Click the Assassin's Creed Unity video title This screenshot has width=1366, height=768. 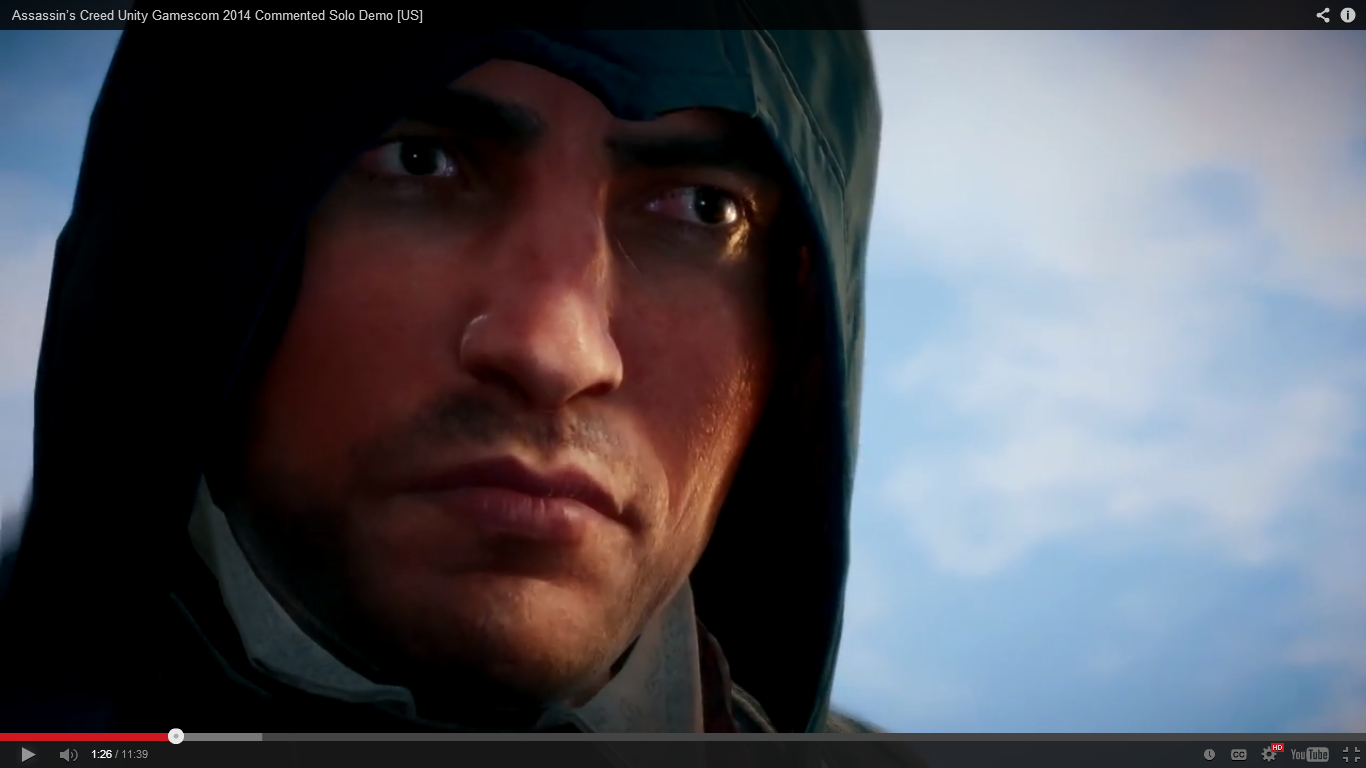coord(217,16)
